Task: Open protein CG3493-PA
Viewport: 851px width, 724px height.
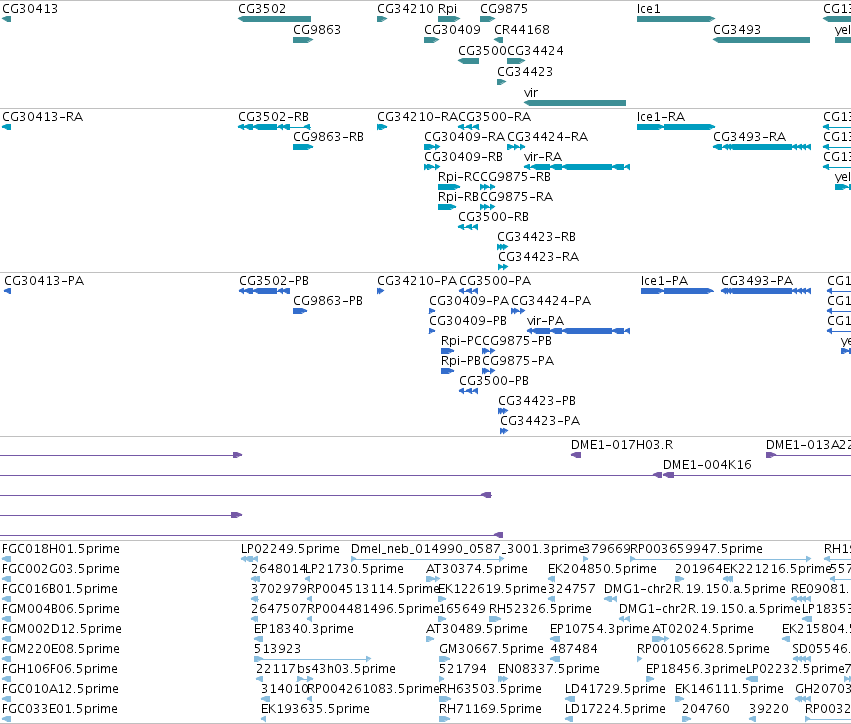Action: click(x=757, y=281)
